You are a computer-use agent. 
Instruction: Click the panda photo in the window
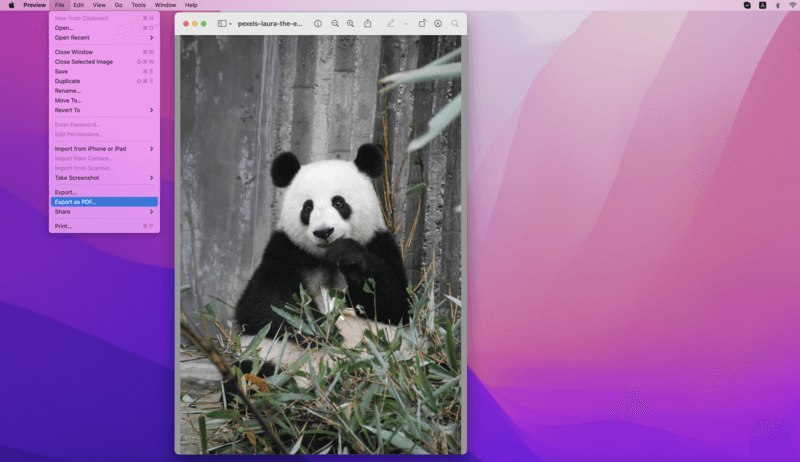tap(320, 244)
